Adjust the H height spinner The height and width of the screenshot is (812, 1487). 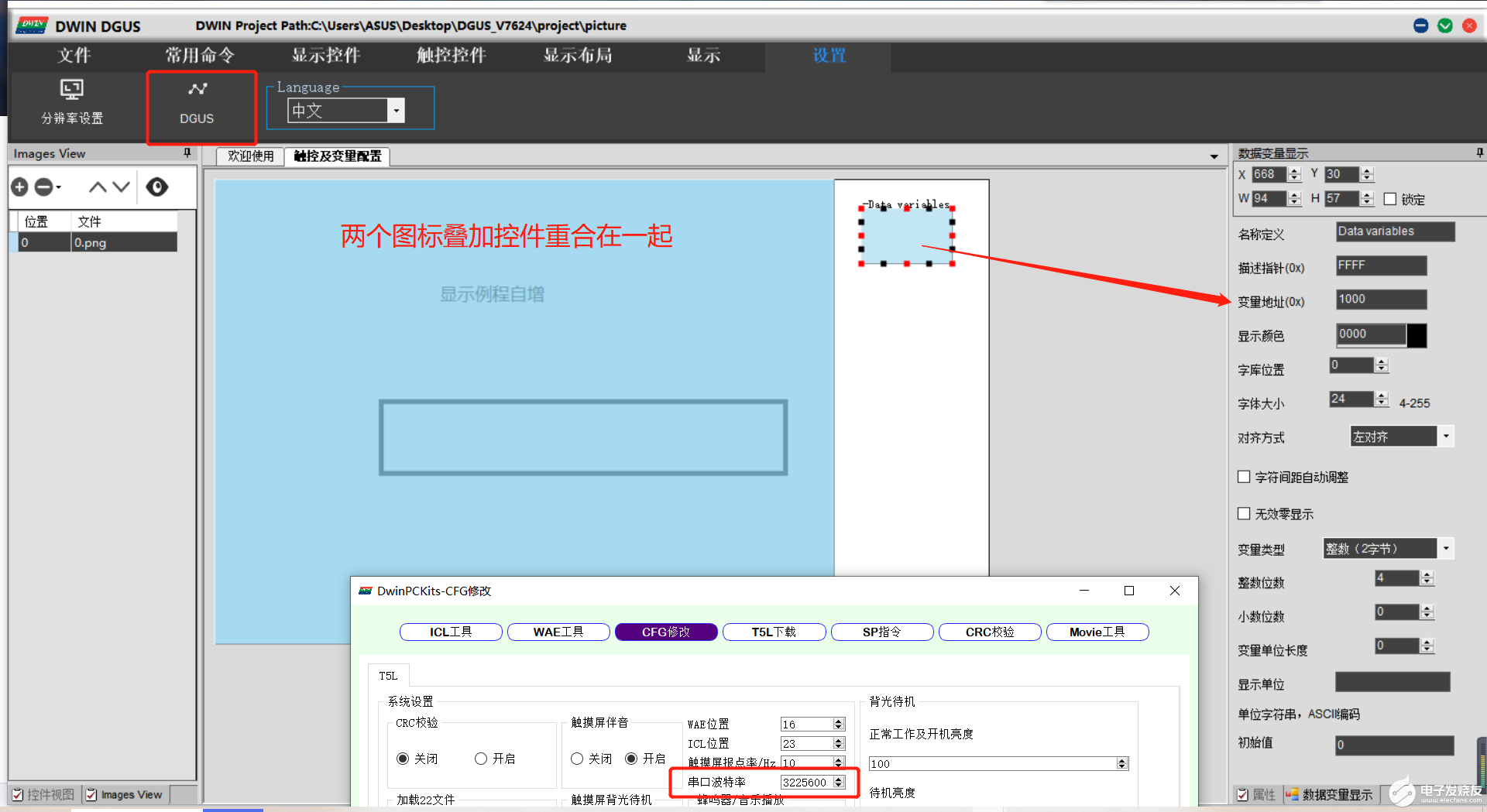[x=1367, y=199]
